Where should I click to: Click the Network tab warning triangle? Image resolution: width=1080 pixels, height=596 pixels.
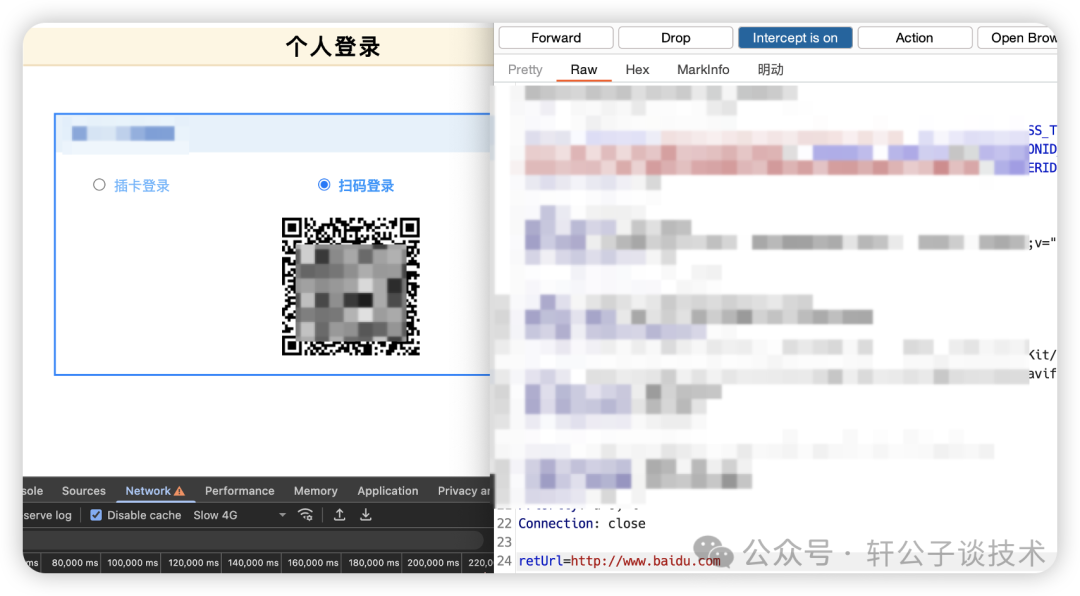pyautogui.click(x=180, y=491)
